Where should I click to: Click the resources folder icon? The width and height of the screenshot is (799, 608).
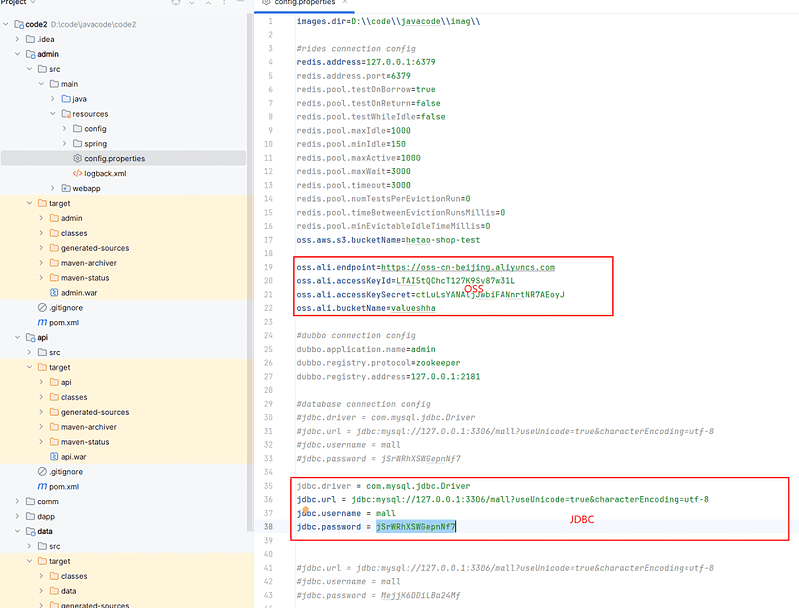(x=66, y=114)
